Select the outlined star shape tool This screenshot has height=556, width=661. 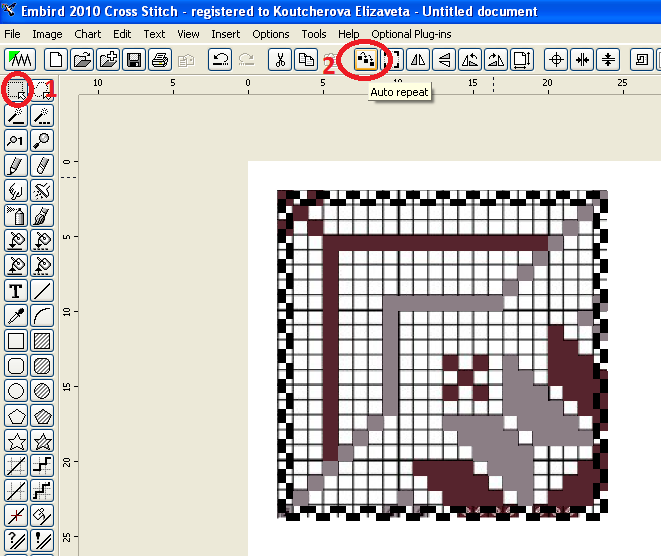click(x=16, y=441)
